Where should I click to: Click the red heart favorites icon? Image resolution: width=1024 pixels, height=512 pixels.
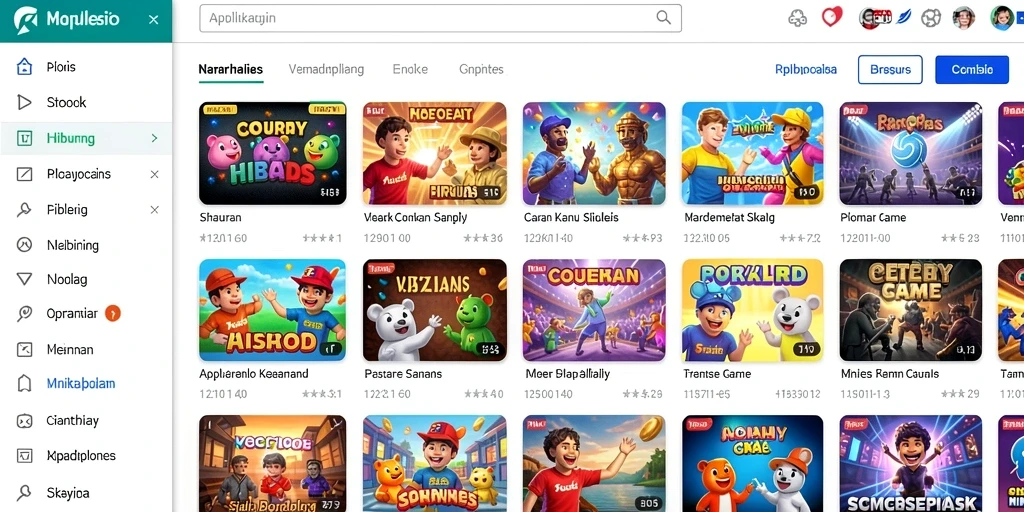(831, 17)
